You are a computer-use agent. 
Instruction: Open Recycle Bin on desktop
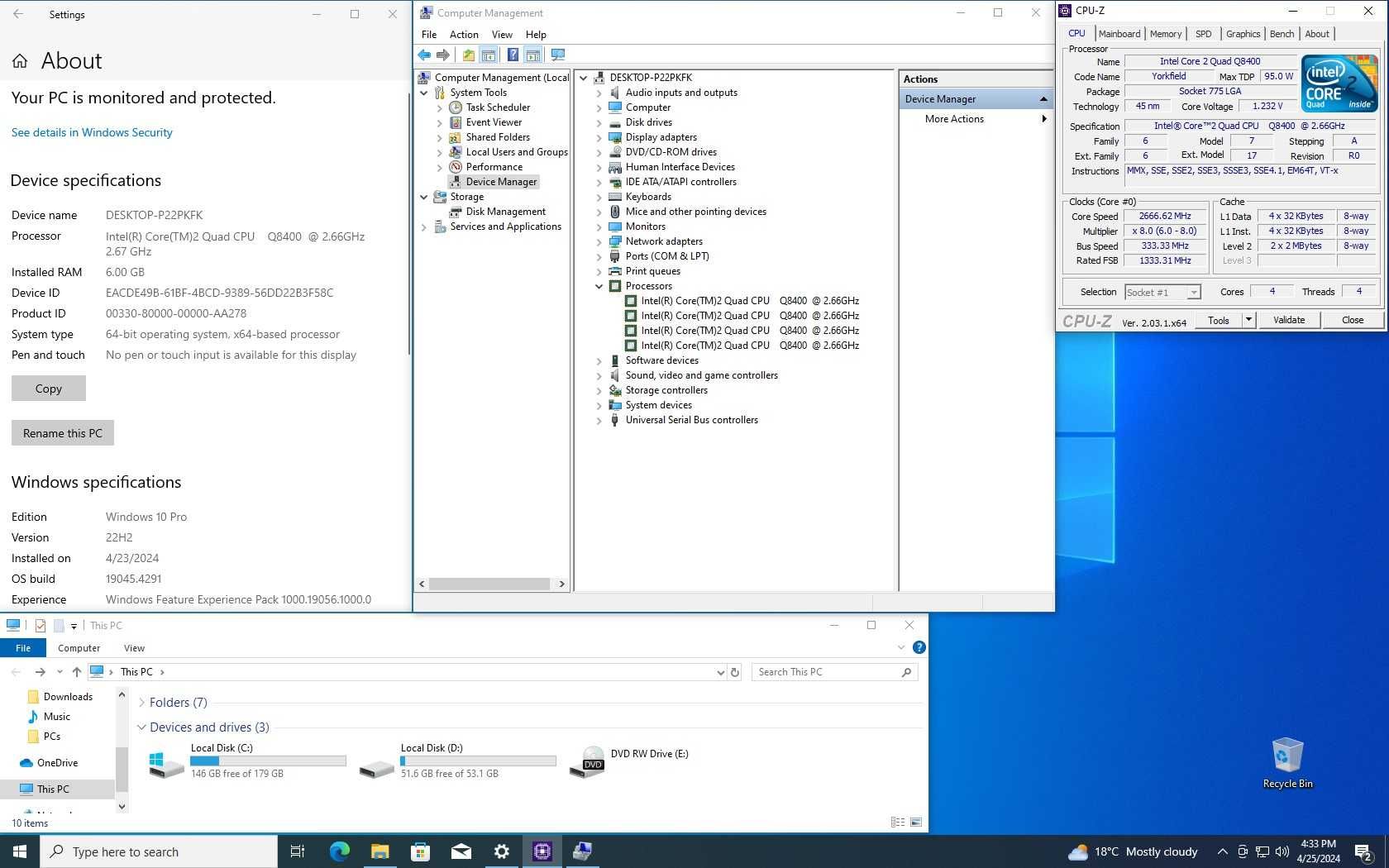pyautogui.click(x=1287, y=762)
